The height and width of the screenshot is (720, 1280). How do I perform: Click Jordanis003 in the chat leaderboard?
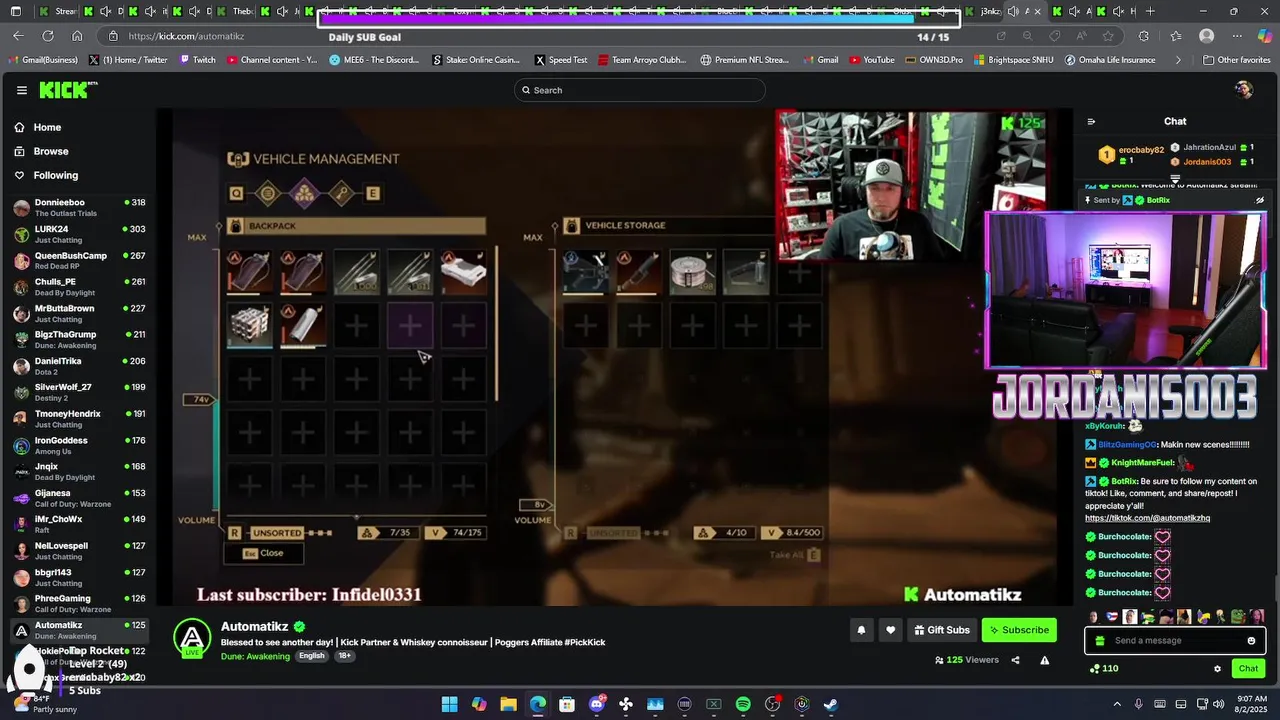click(1207, 162)
